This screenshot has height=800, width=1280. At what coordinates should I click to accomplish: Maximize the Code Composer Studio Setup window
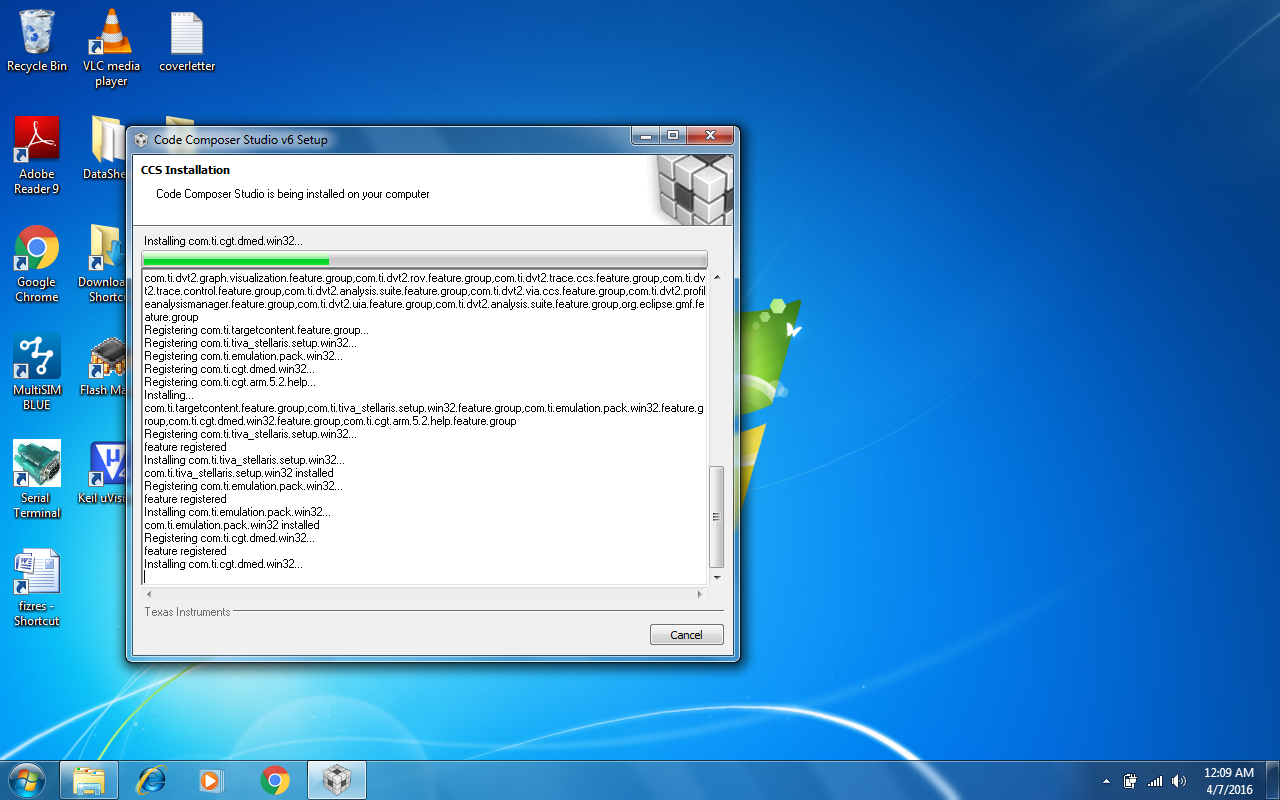(x=673, y=136)
